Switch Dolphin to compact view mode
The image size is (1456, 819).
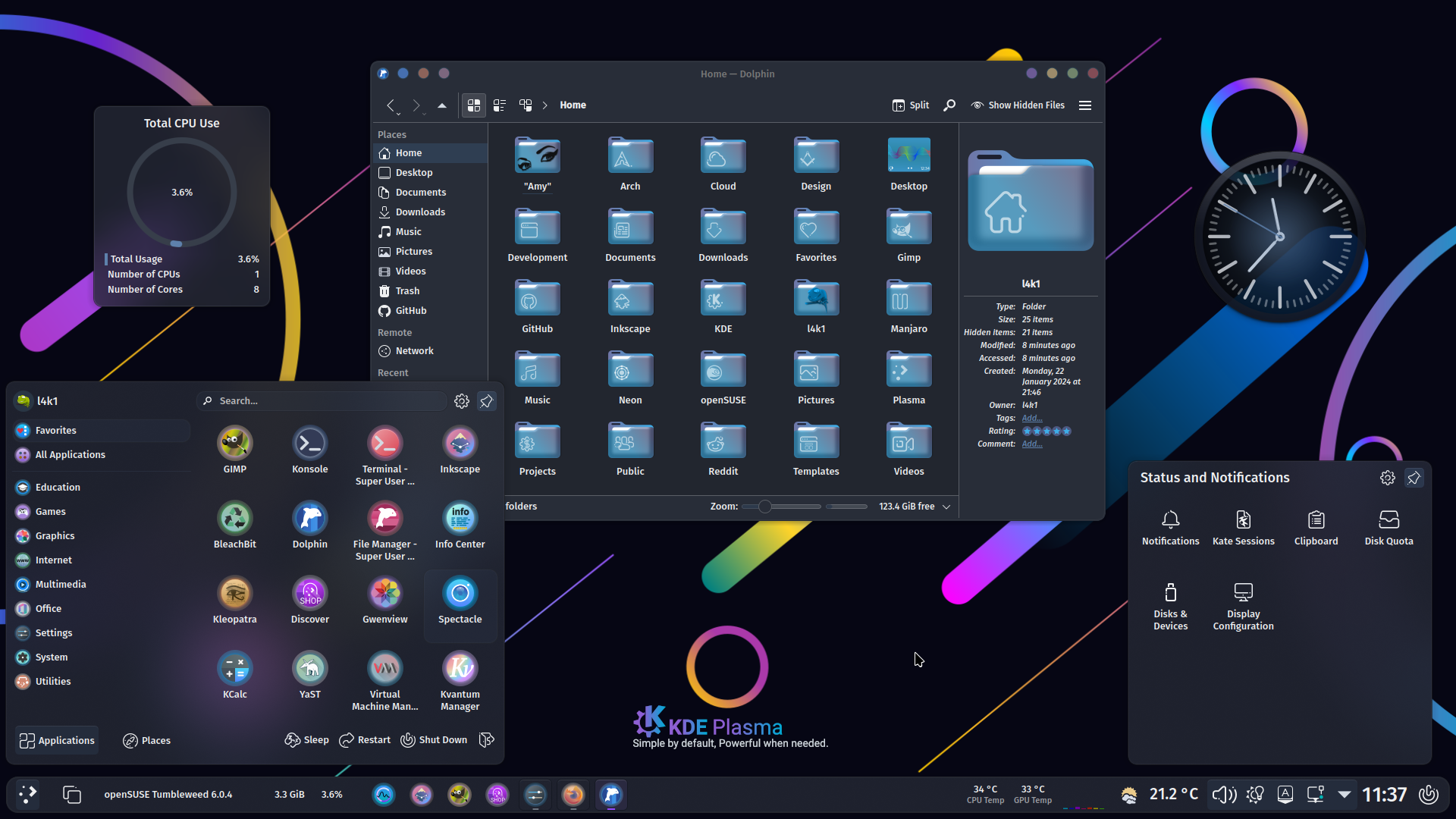(x=499, y=105)
